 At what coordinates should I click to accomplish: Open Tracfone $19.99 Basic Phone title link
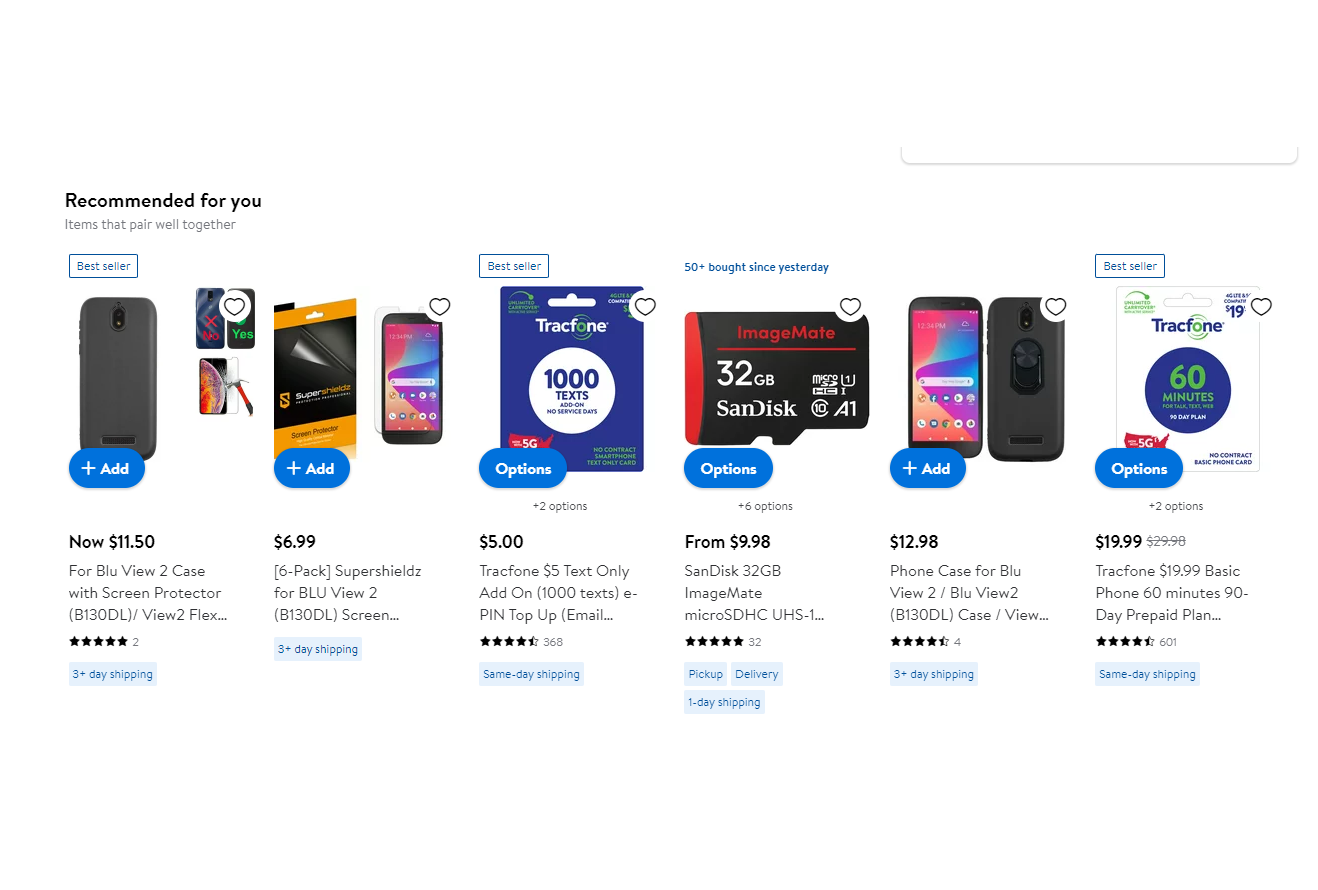(1172, 593)
